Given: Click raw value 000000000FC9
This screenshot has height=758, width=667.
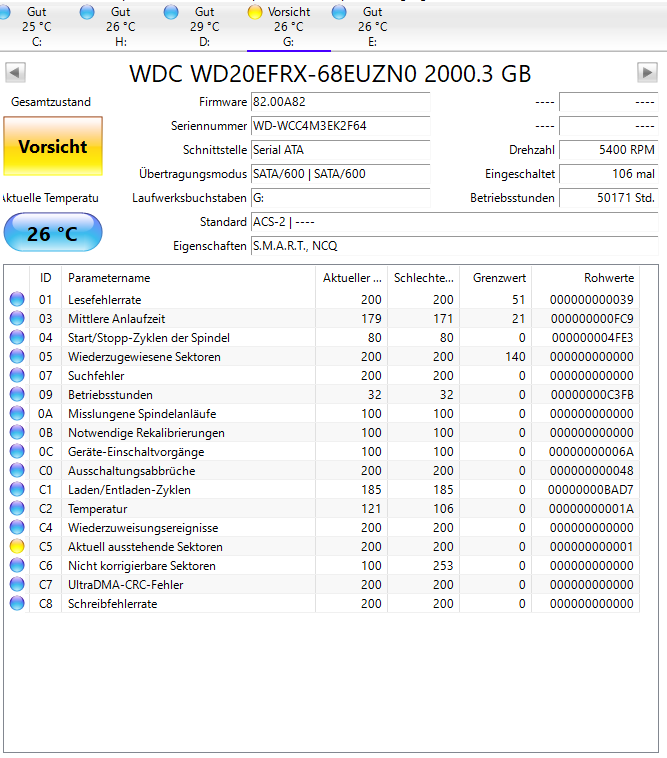Looking at the screenshot, I should coord(592,319).
